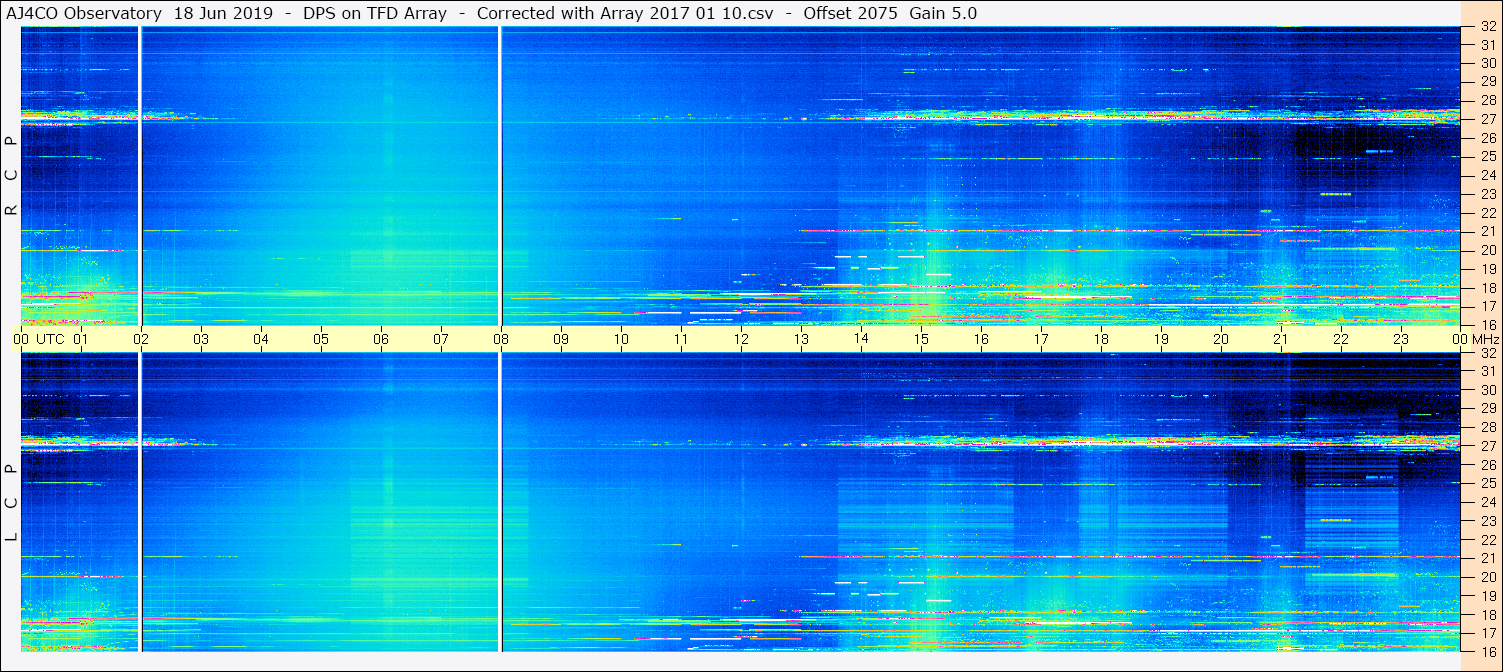The width and height of the screenshot is (1503, 672).
Task: Select hour label '14' on time axis
Action: point(861,339)
